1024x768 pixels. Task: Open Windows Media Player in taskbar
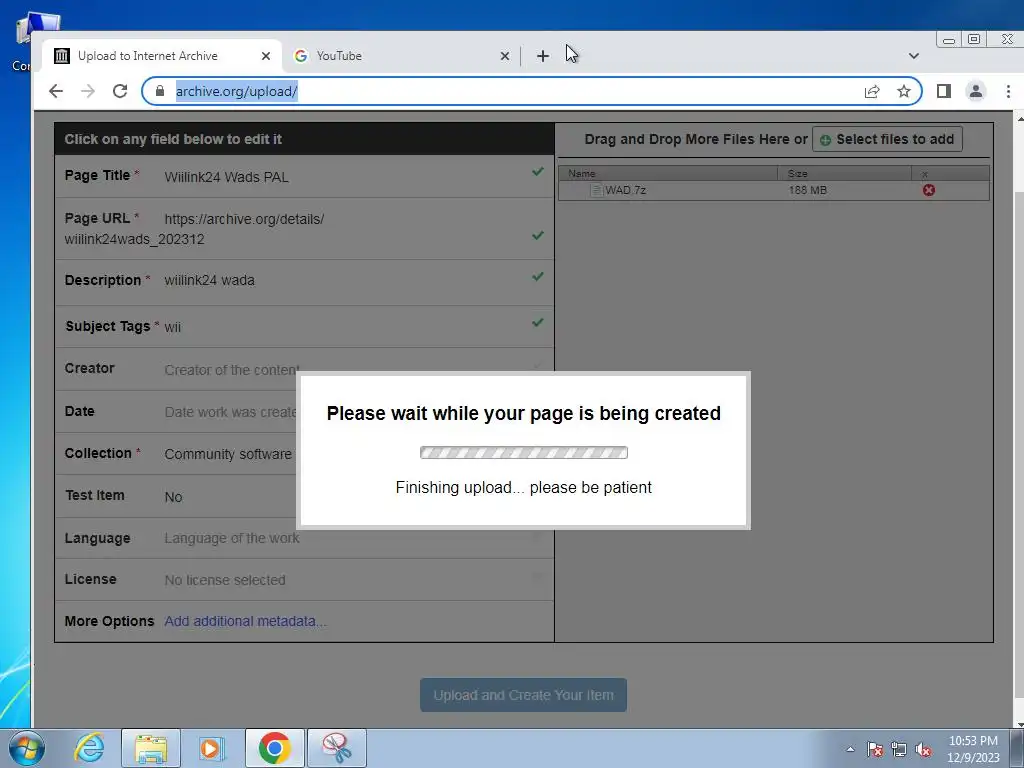coord(212,748)
